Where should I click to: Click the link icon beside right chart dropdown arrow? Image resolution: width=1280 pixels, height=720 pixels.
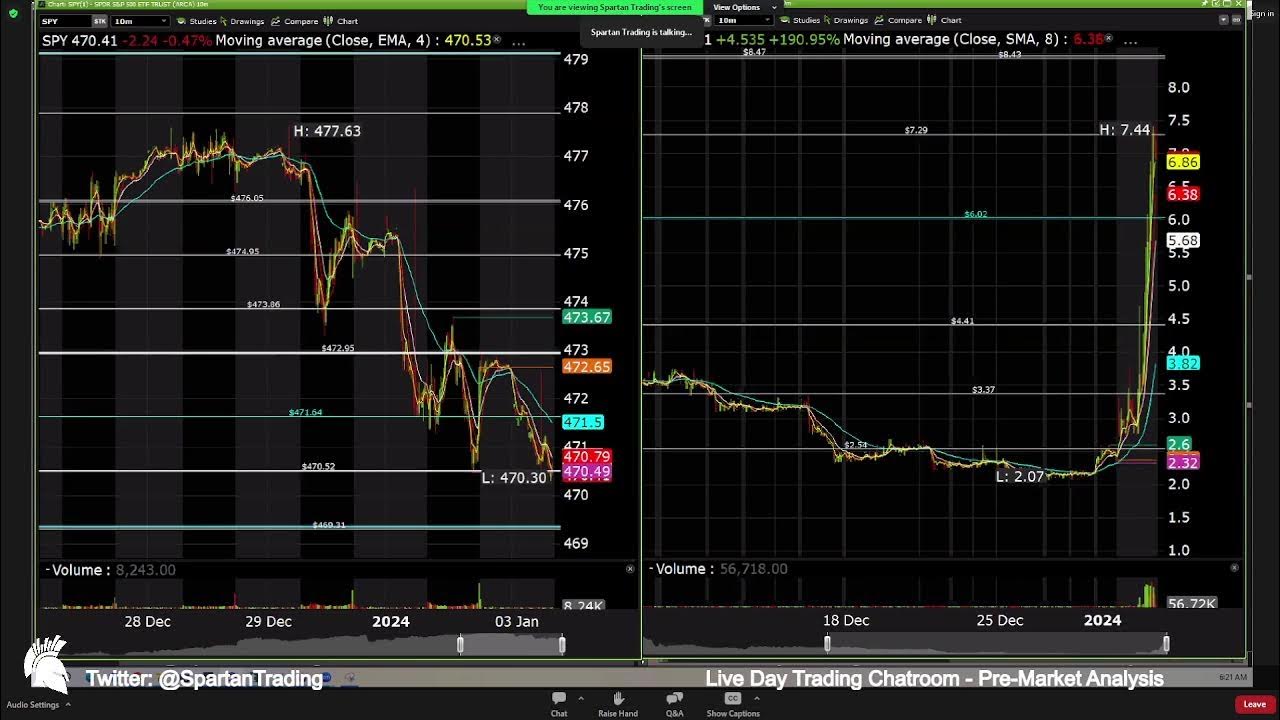(x=1236, y=20)
